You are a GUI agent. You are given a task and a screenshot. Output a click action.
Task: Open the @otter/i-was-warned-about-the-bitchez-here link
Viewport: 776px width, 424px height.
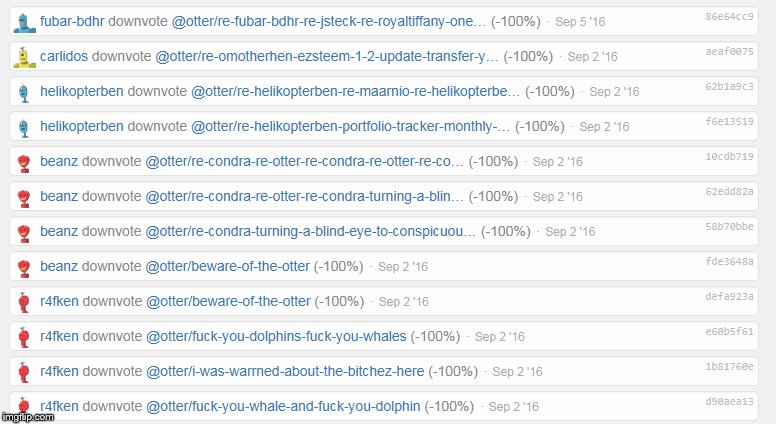point(285,372)
